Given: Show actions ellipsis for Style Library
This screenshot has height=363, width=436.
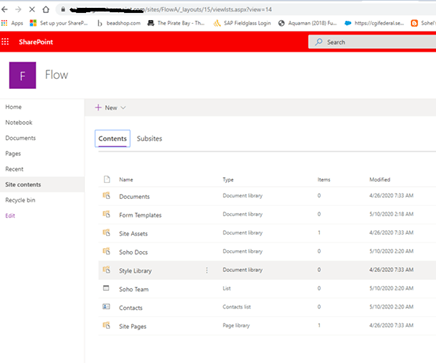Looking at the screenshot, I should [x=207, y=270].
